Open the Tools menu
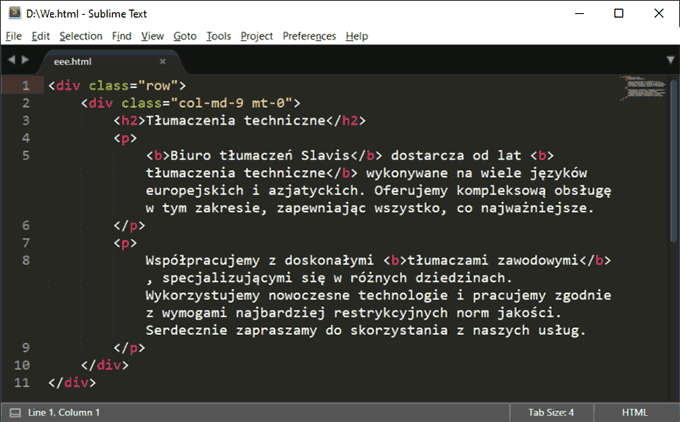680x422 pixels. click(219, 36)
